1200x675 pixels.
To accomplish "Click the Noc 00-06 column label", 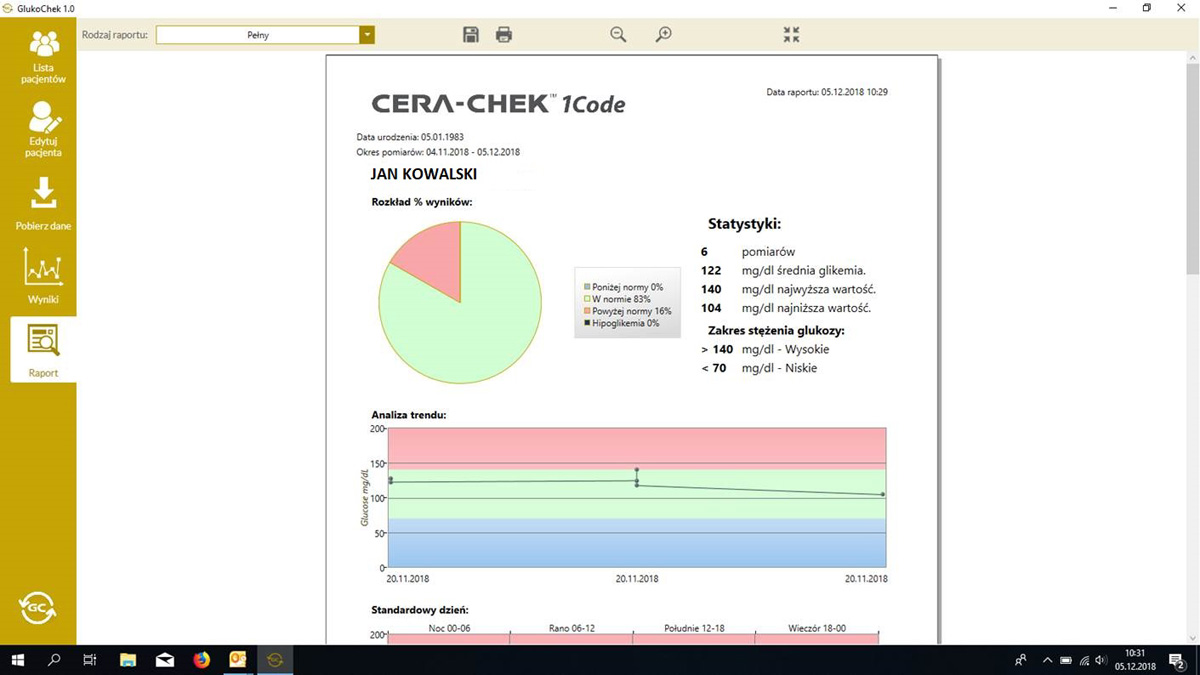I will click(x=449, y=628).
